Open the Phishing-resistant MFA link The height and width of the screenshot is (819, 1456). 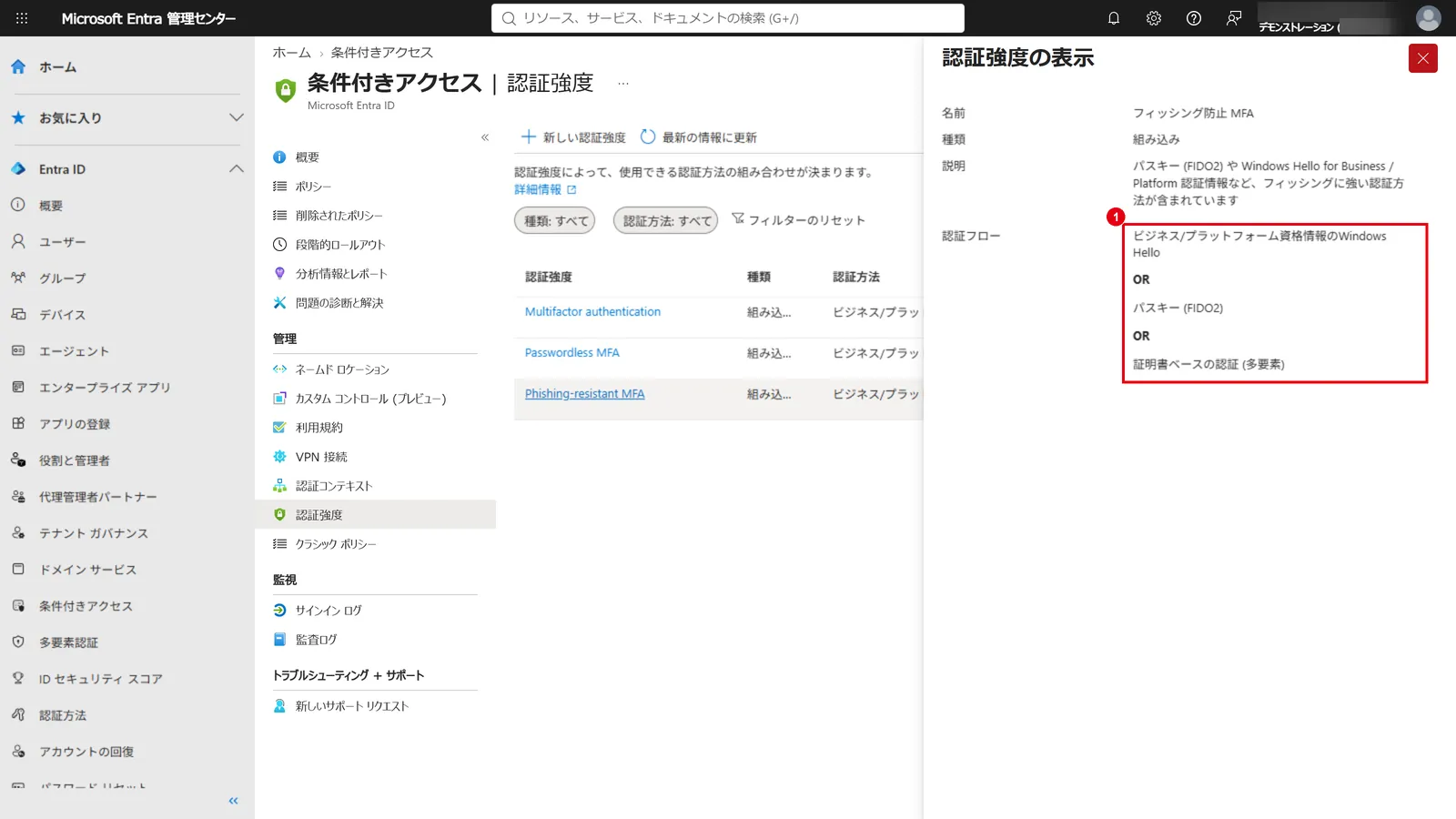(x=584, y=394)
